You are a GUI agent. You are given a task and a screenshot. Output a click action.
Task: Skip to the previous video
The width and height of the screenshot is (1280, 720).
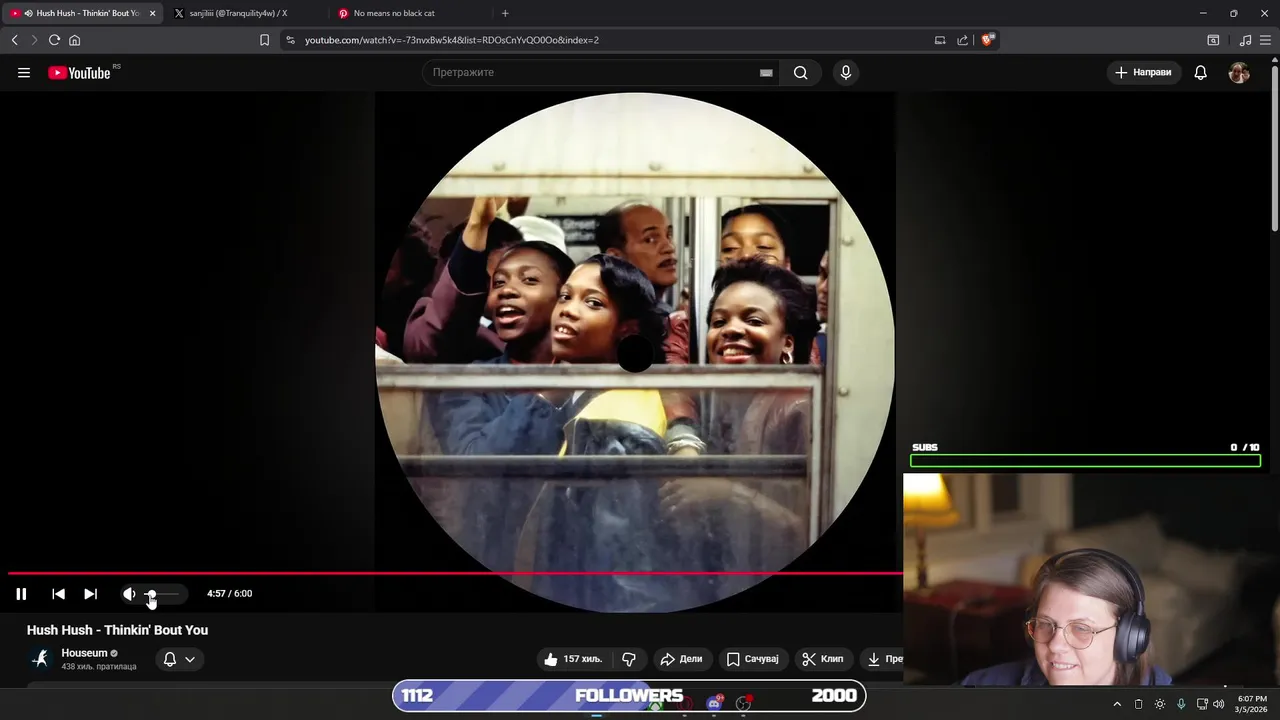point(58,594)
